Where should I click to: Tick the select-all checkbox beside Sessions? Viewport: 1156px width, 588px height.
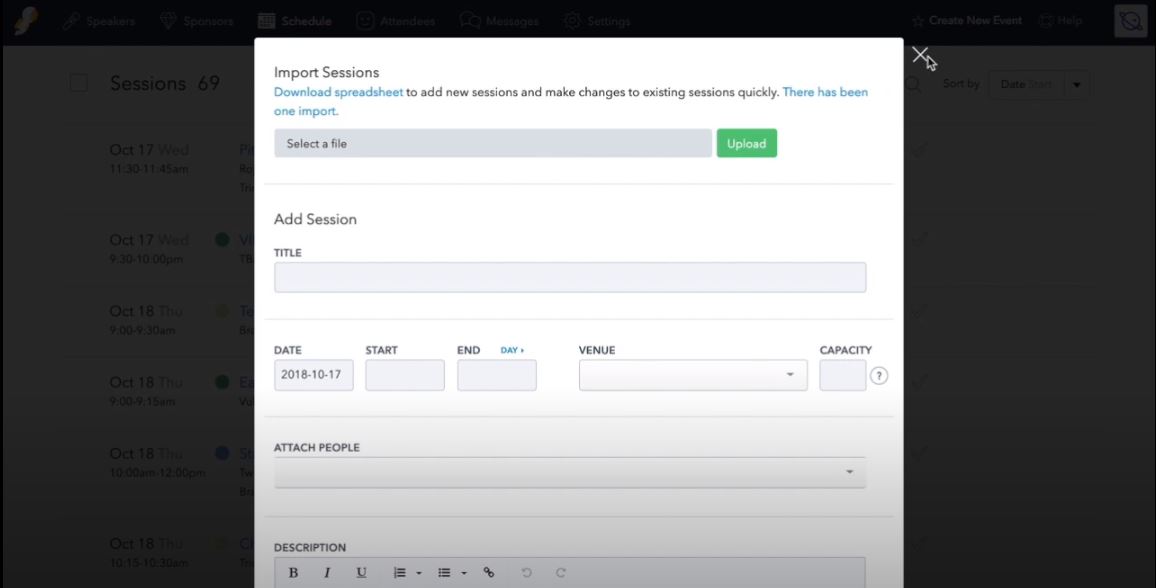(x=79, y=83)
